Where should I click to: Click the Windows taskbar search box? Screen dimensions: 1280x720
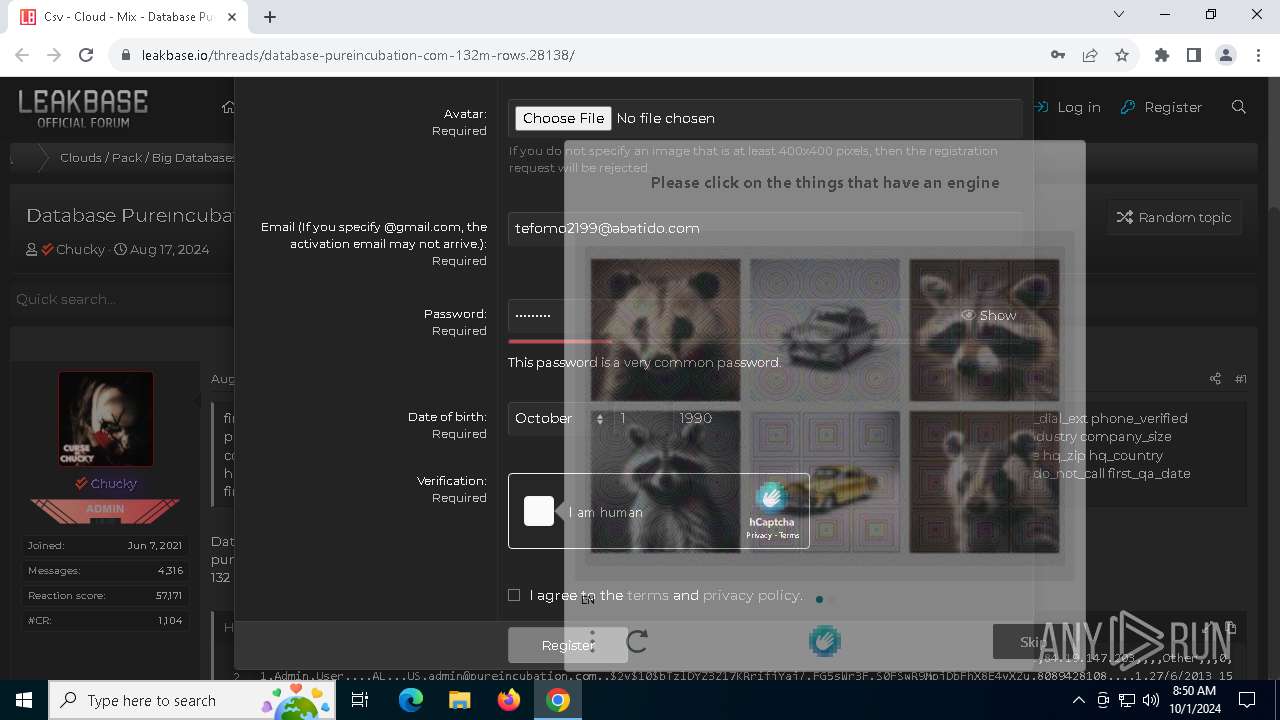190,700
